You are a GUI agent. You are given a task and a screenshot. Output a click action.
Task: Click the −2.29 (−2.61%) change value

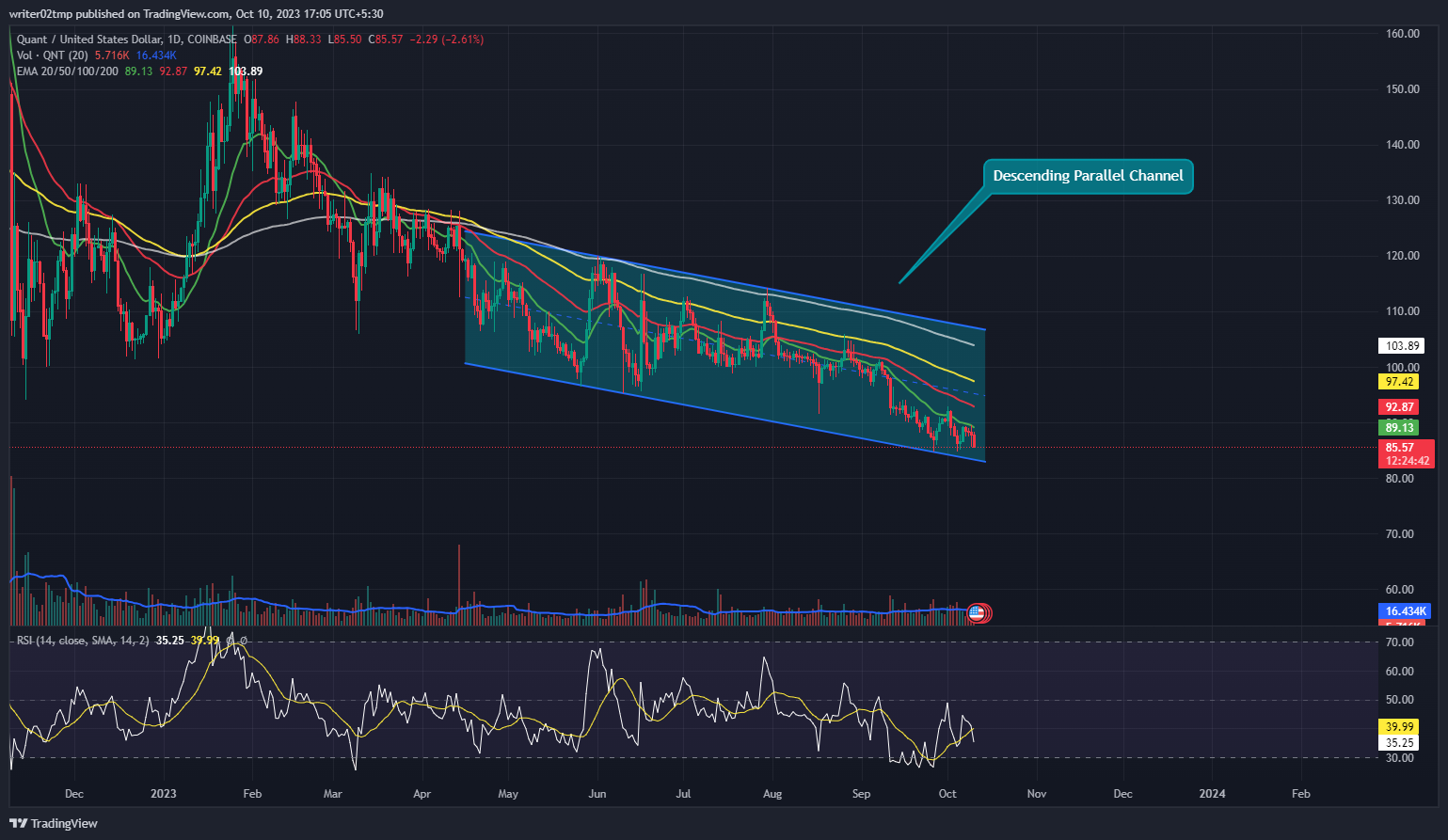[x=447, y=40]
